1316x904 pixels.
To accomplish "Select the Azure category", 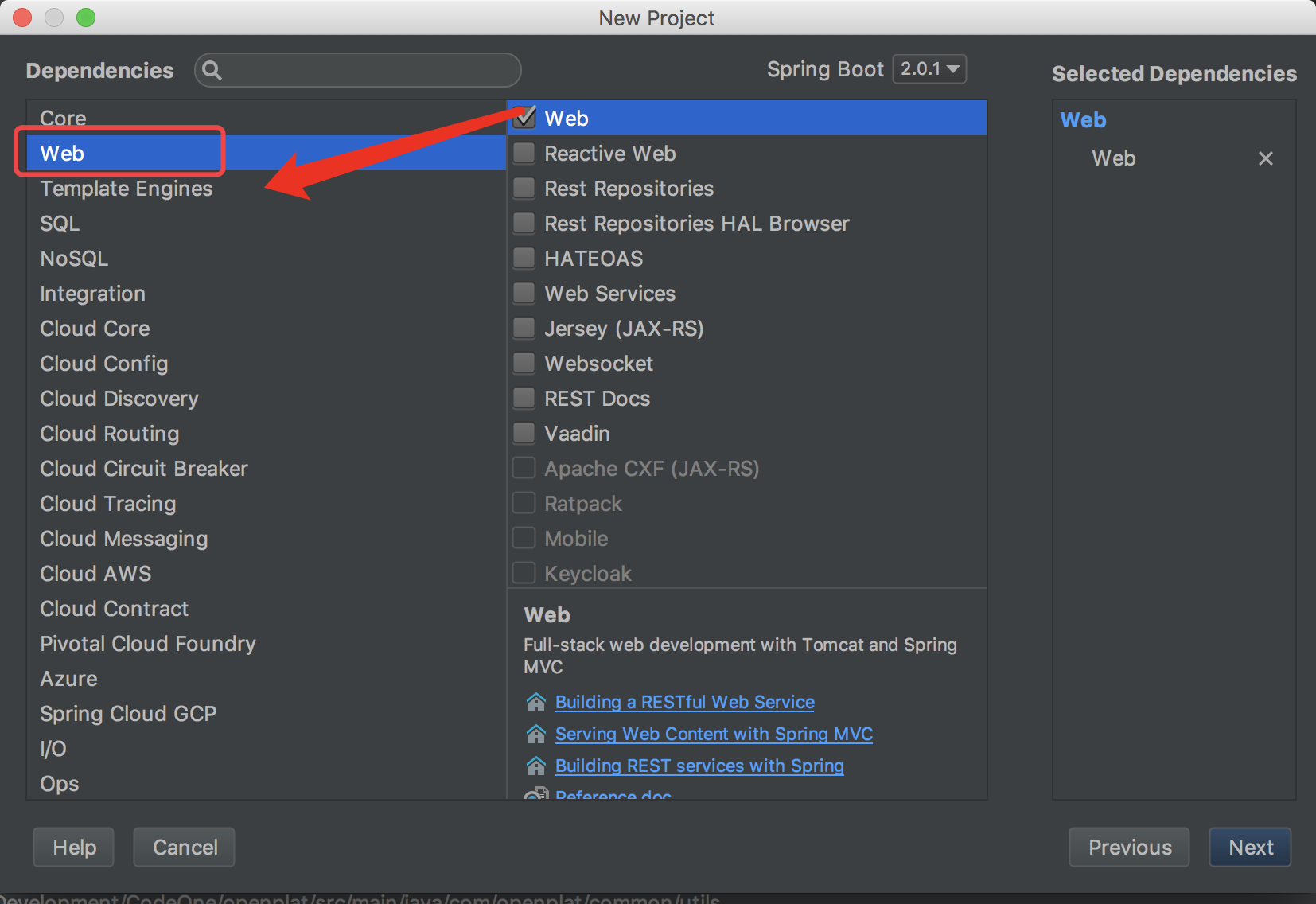I will (x=267, y=678).
